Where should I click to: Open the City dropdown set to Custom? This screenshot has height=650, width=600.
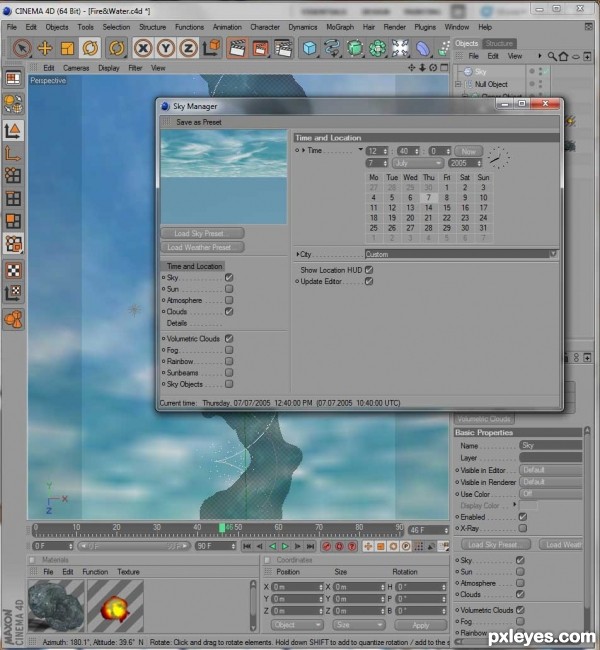[461, 254]
